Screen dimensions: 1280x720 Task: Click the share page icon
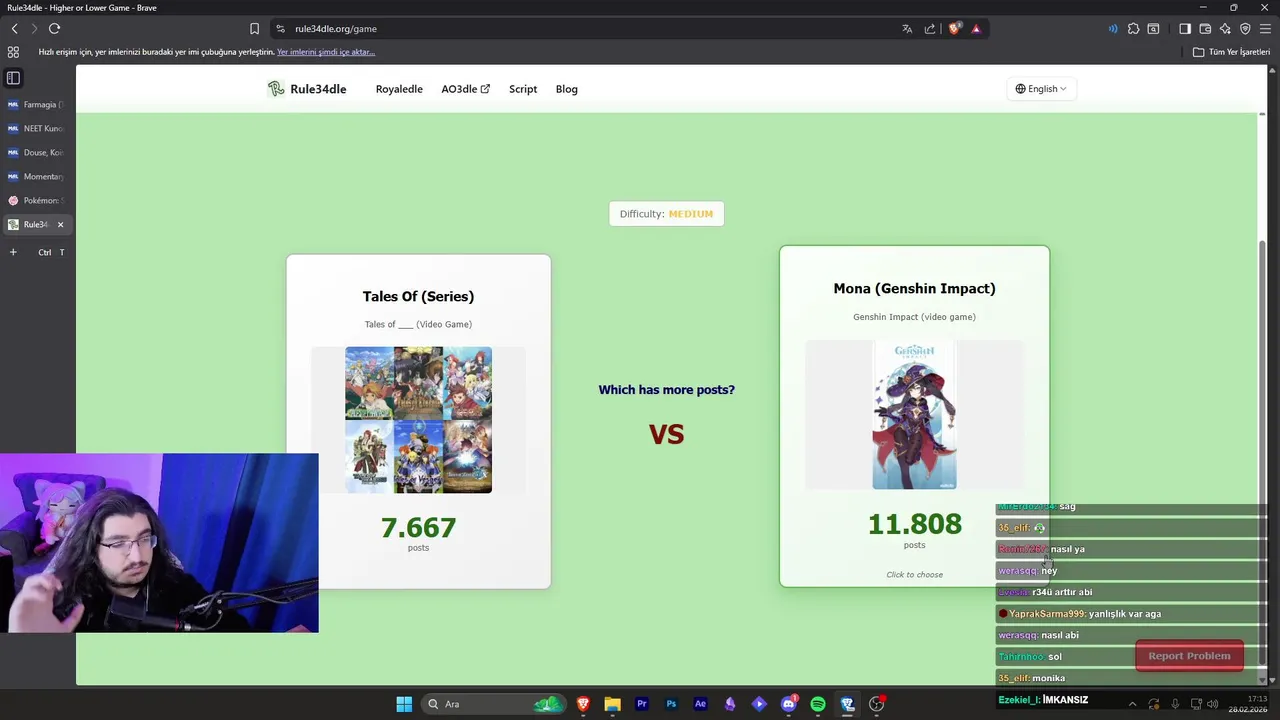coord(930,29)
